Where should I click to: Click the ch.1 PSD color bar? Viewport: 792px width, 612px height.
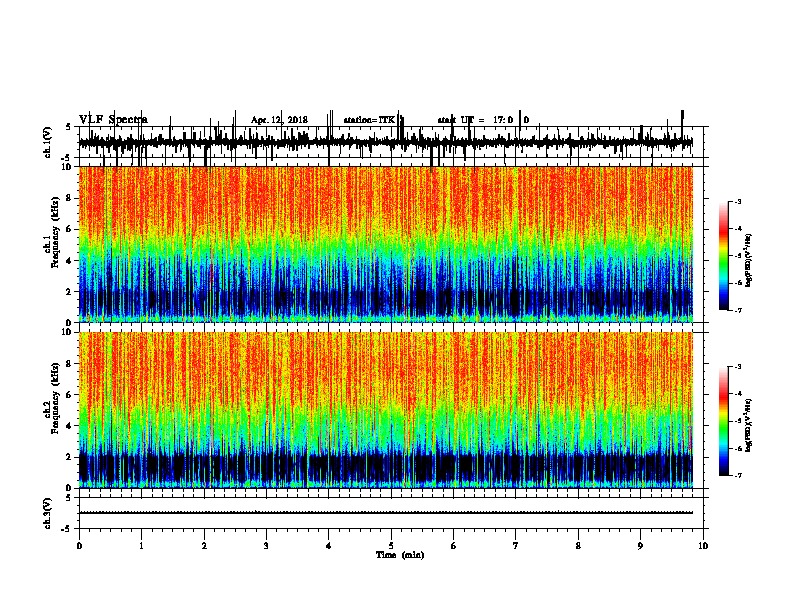tap(724, 256)
